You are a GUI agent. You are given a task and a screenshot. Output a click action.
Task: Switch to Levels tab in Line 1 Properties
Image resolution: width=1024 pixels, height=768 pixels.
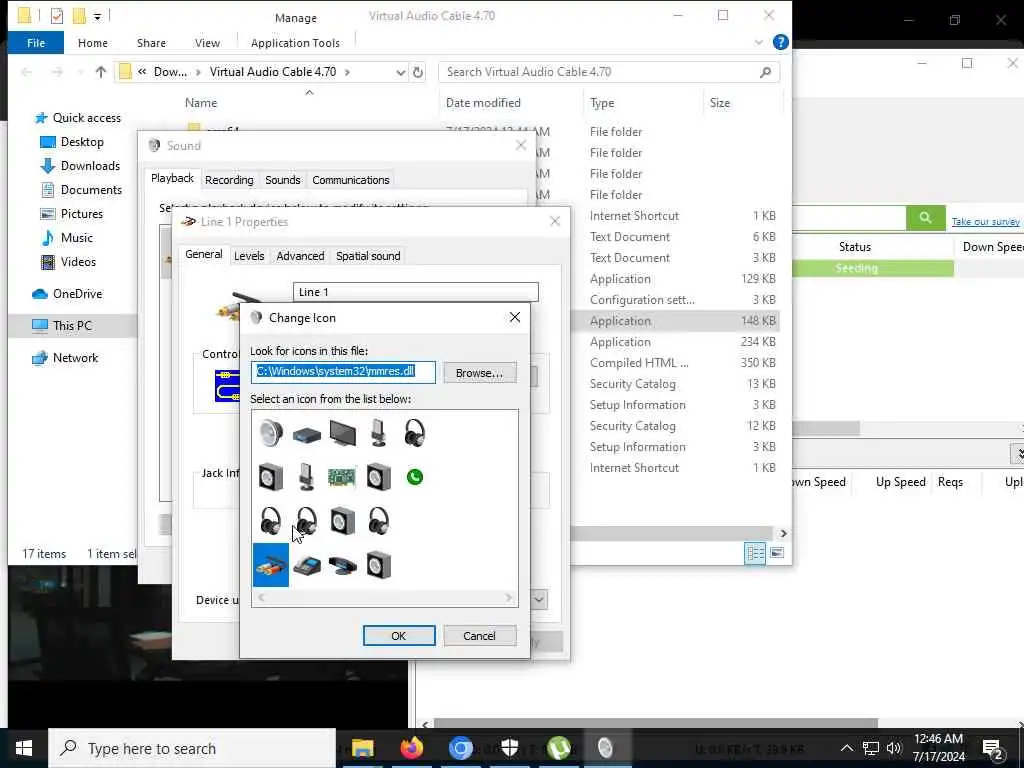coord(249,256)
